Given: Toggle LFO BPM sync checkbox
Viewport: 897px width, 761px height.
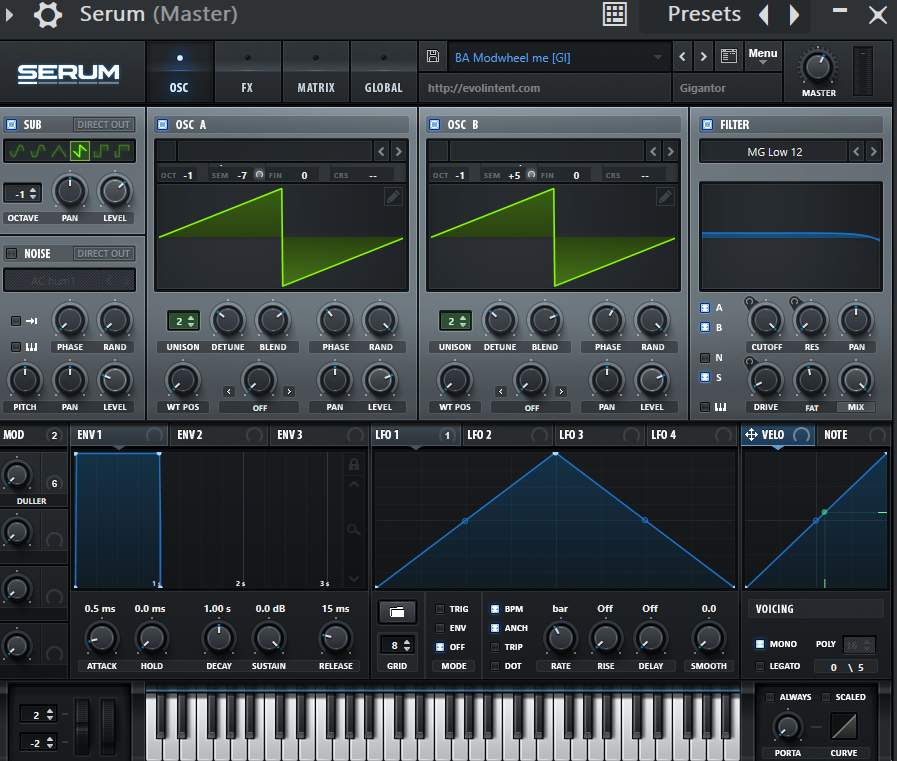Looking at the screenshot, I should (x=495, y=609).
